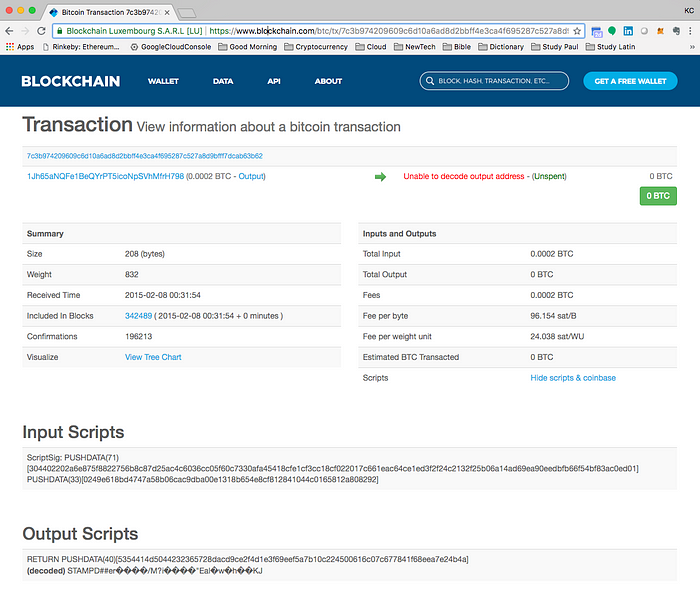Open the DATA menu

223,81
